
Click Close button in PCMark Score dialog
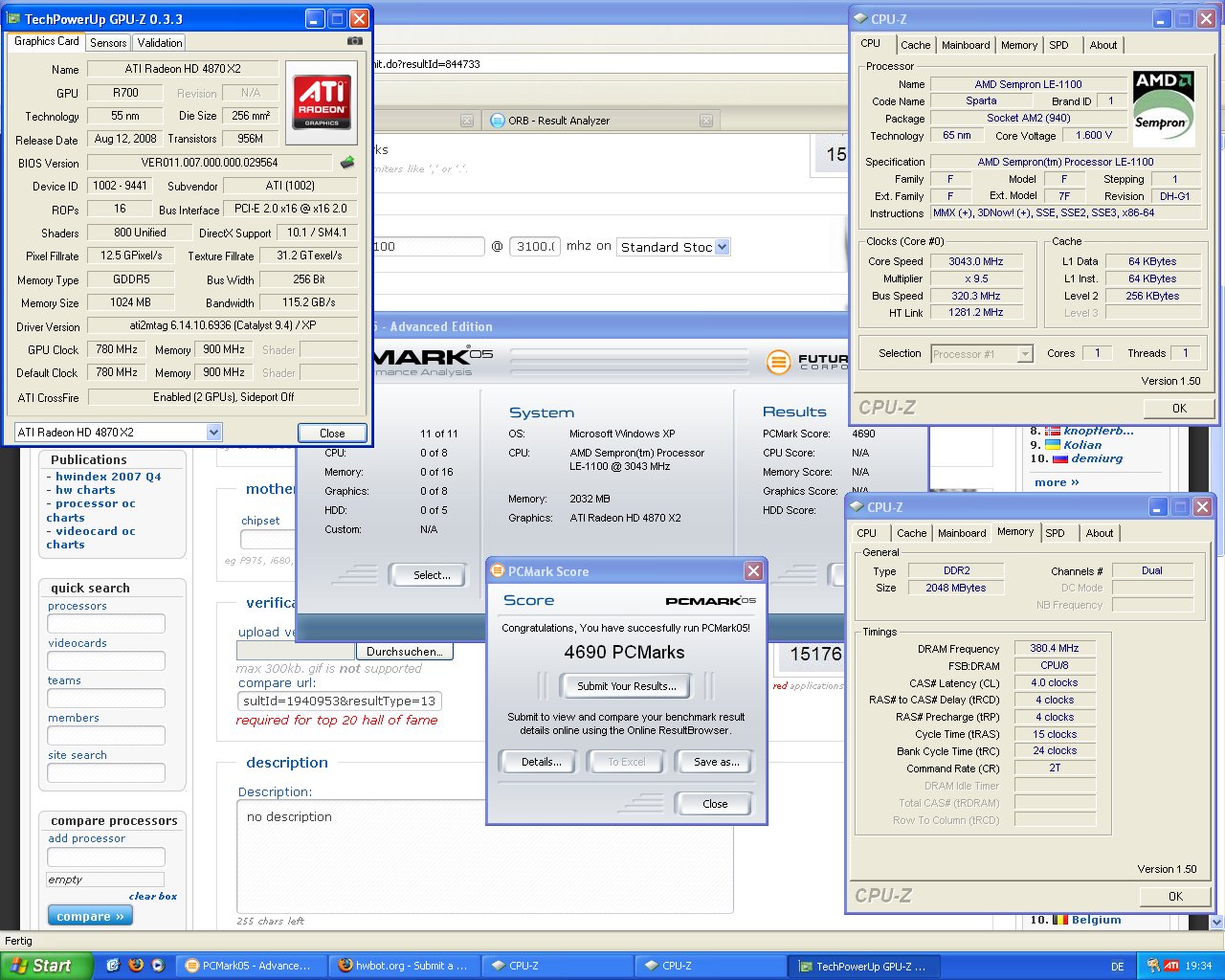click(x=715, y=804)
